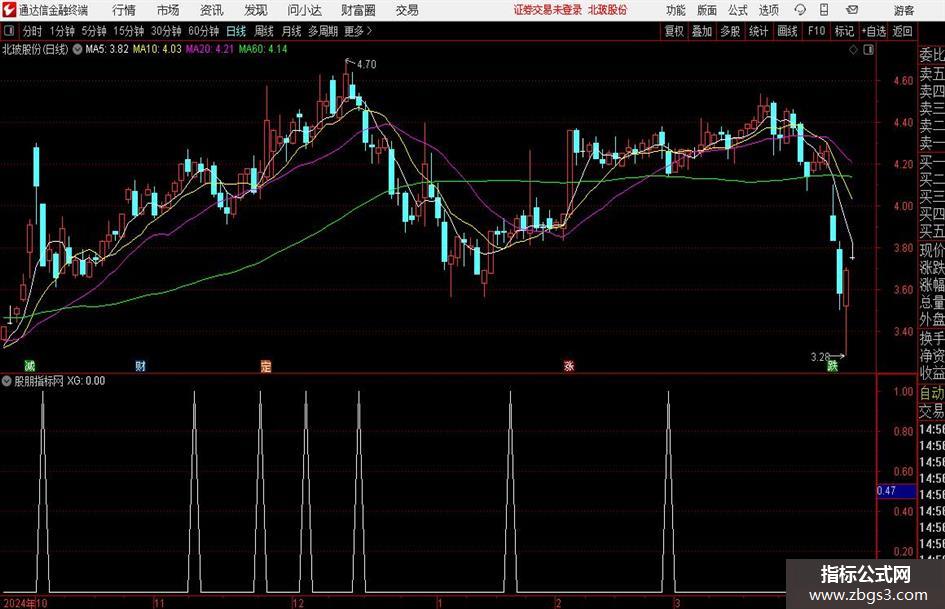
Task: Click the XG: 0.00 indicator value
Action: click(x=86, y=381)
